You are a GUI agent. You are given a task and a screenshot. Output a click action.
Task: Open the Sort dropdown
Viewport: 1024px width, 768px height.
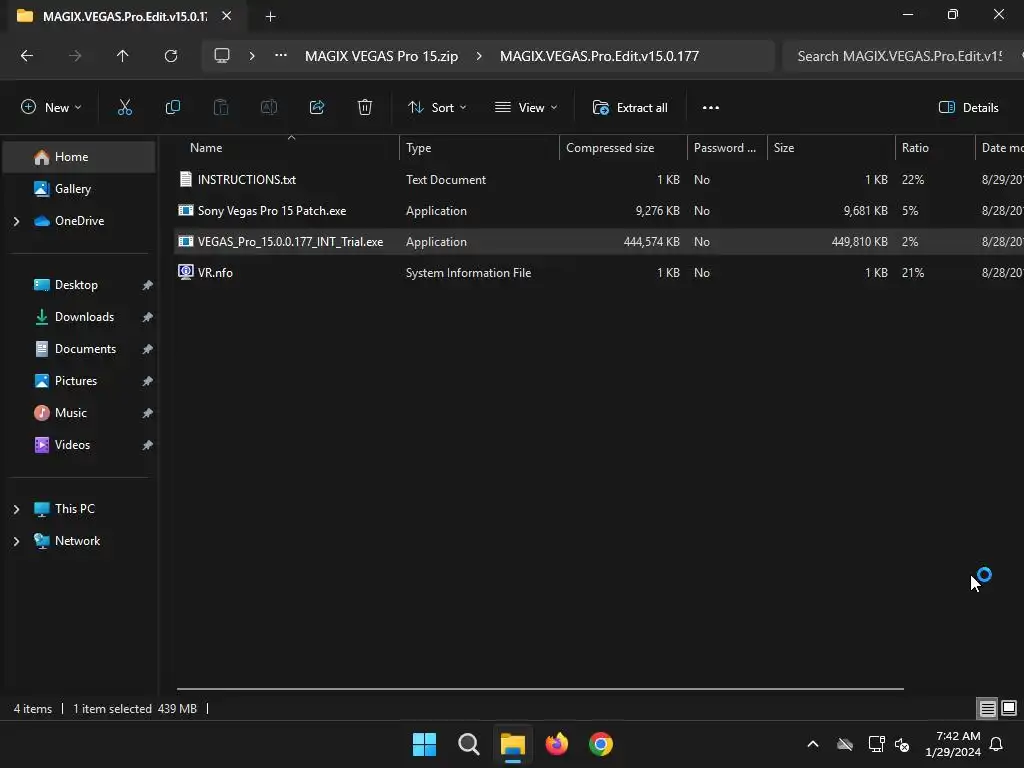coord(437,108)
